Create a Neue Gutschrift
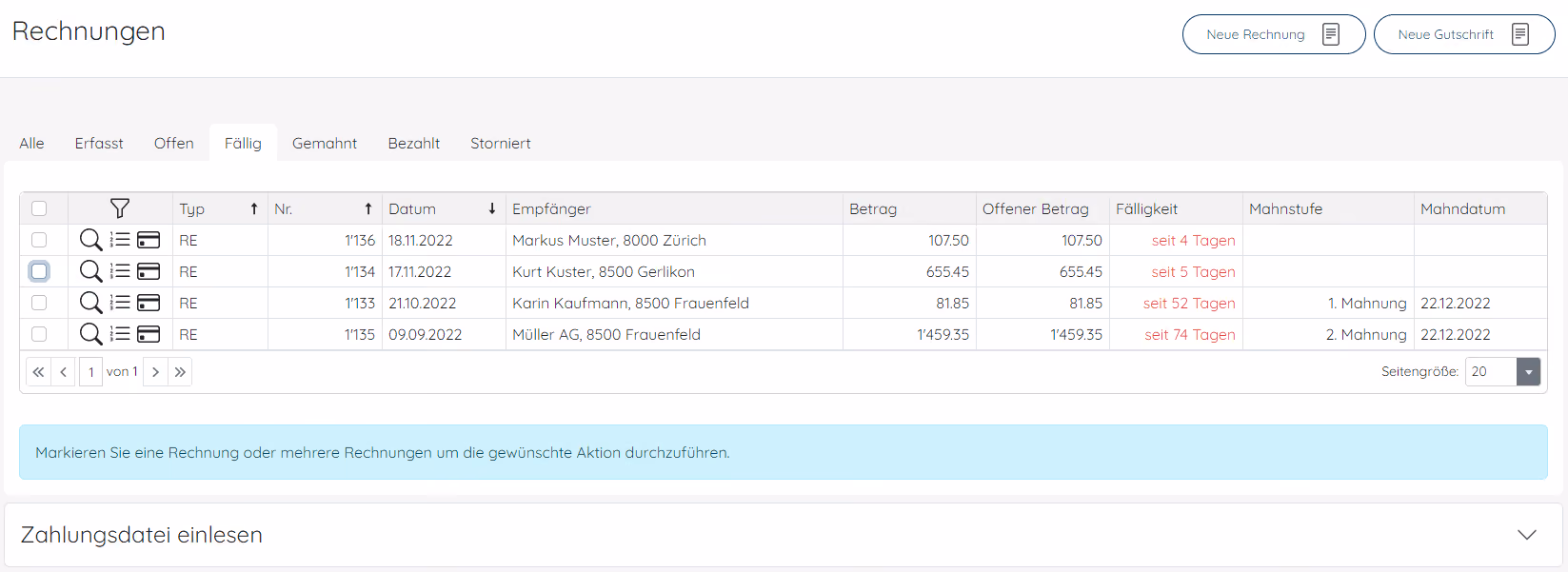The image size is (1568, 572). pos(1464,34)
